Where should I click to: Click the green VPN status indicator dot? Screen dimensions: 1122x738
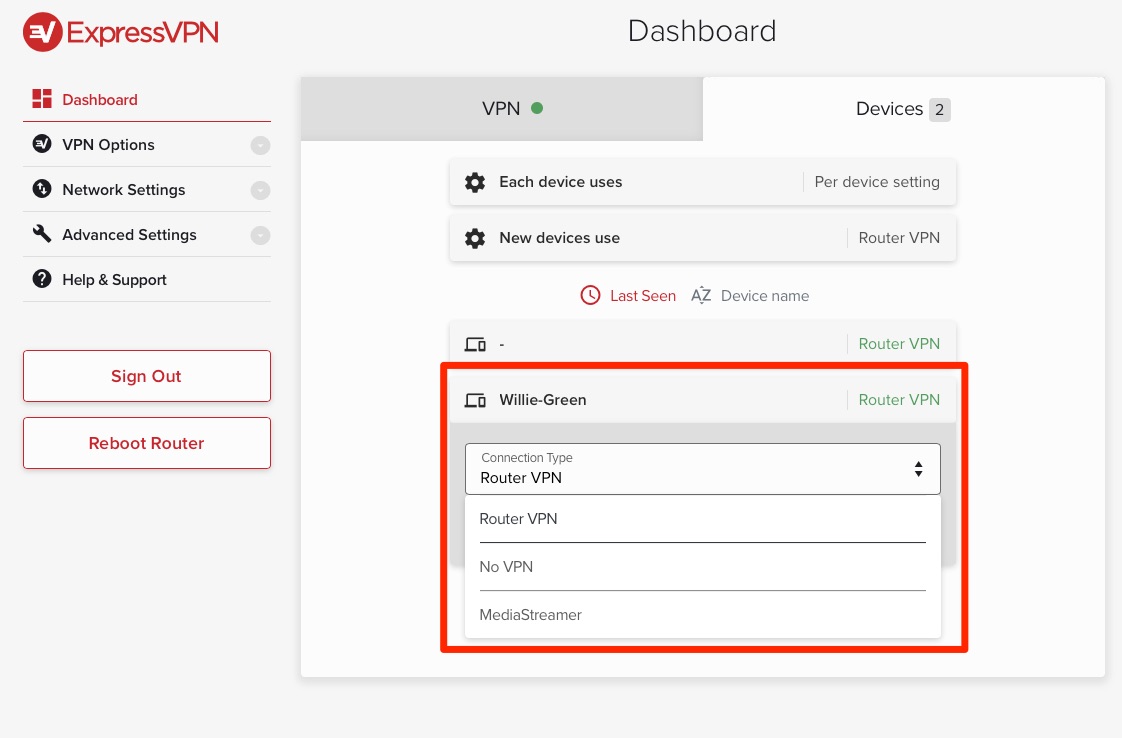click(537, 108)
